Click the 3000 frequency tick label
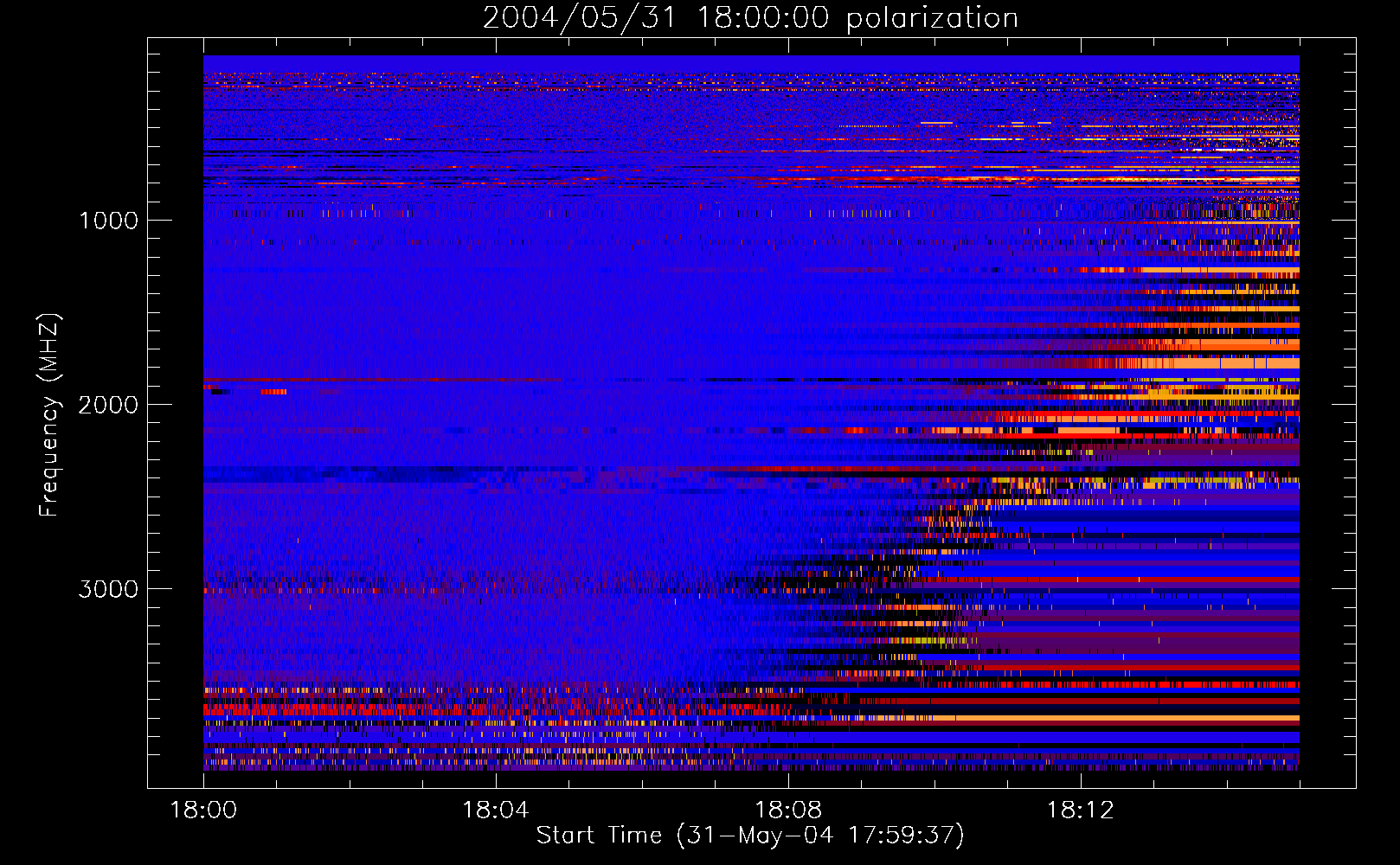 (x=108, y=589)
